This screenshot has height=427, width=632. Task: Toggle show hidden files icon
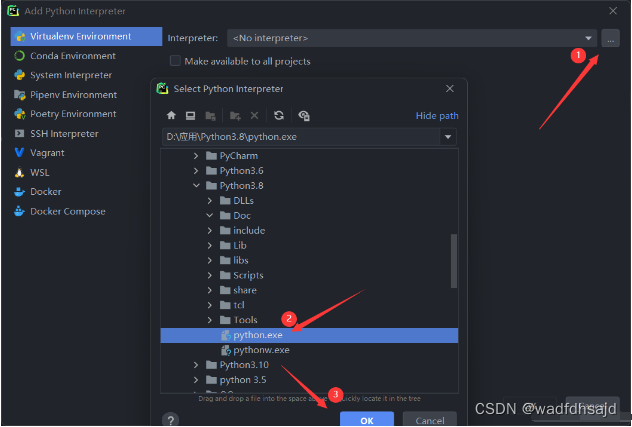point(304,116)
